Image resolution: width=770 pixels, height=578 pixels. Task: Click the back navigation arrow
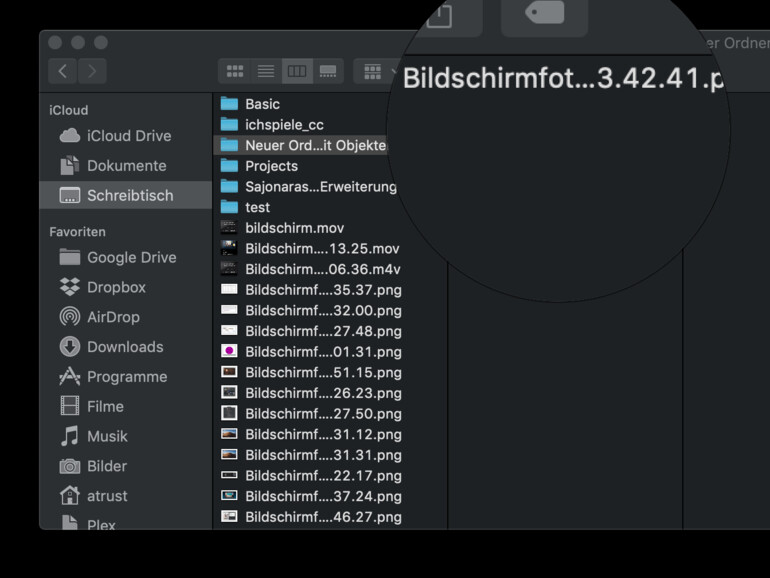pyautogui.click(x=63, y=71)
